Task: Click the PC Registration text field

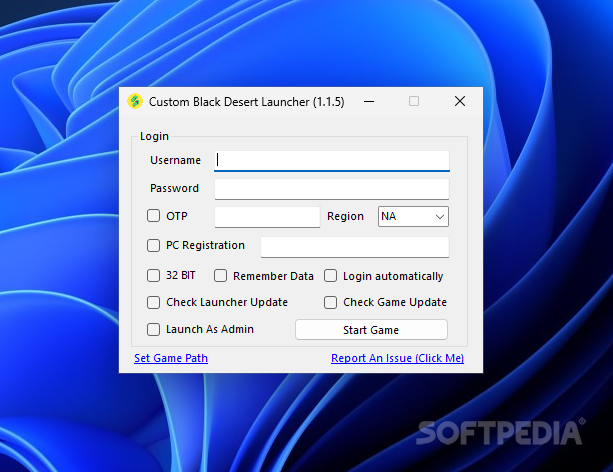Action: [355, 247]
